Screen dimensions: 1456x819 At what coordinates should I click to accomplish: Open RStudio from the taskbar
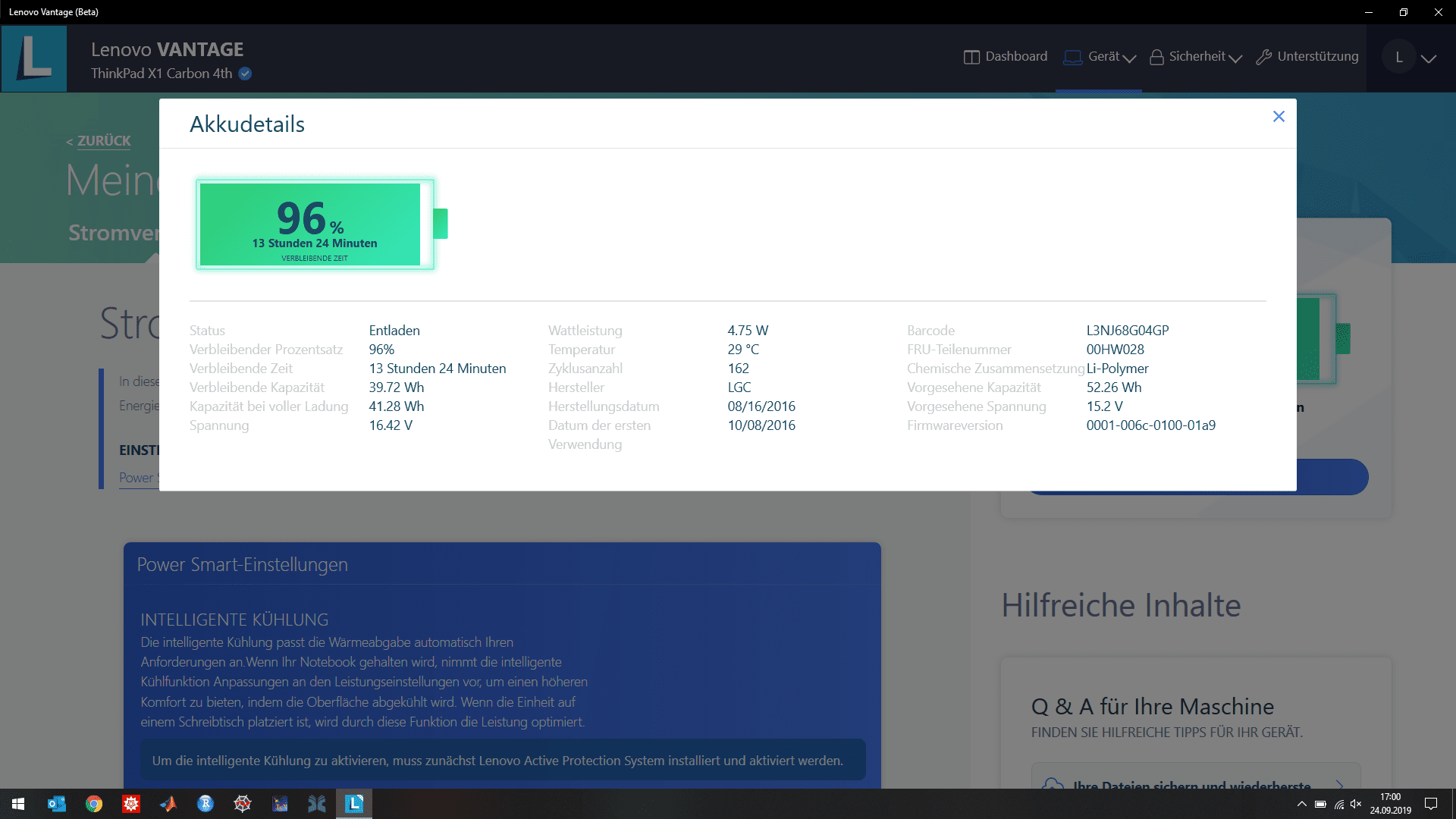click(x=206, y=804)
